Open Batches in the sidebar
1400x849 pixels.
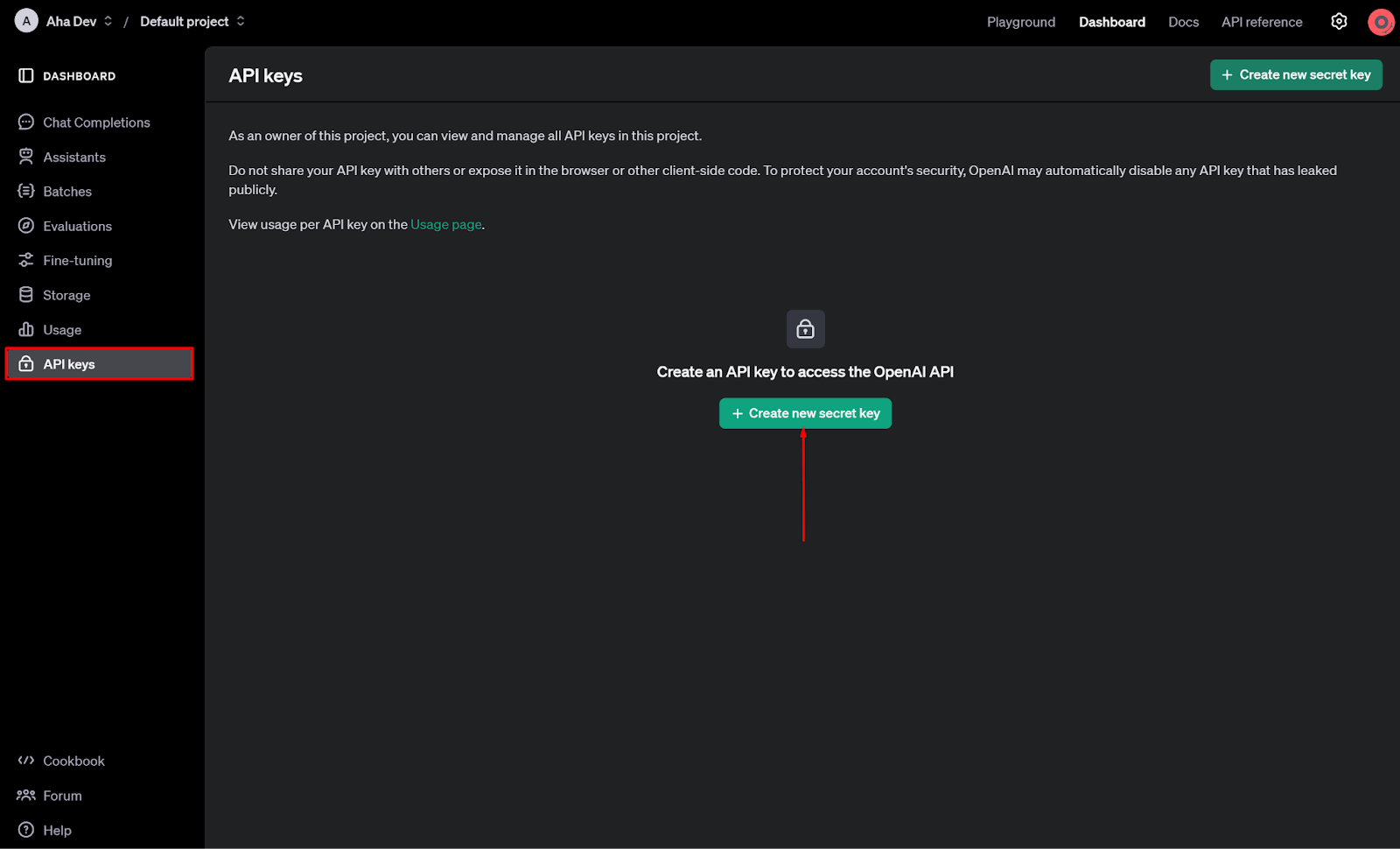(x=67, y=192)
